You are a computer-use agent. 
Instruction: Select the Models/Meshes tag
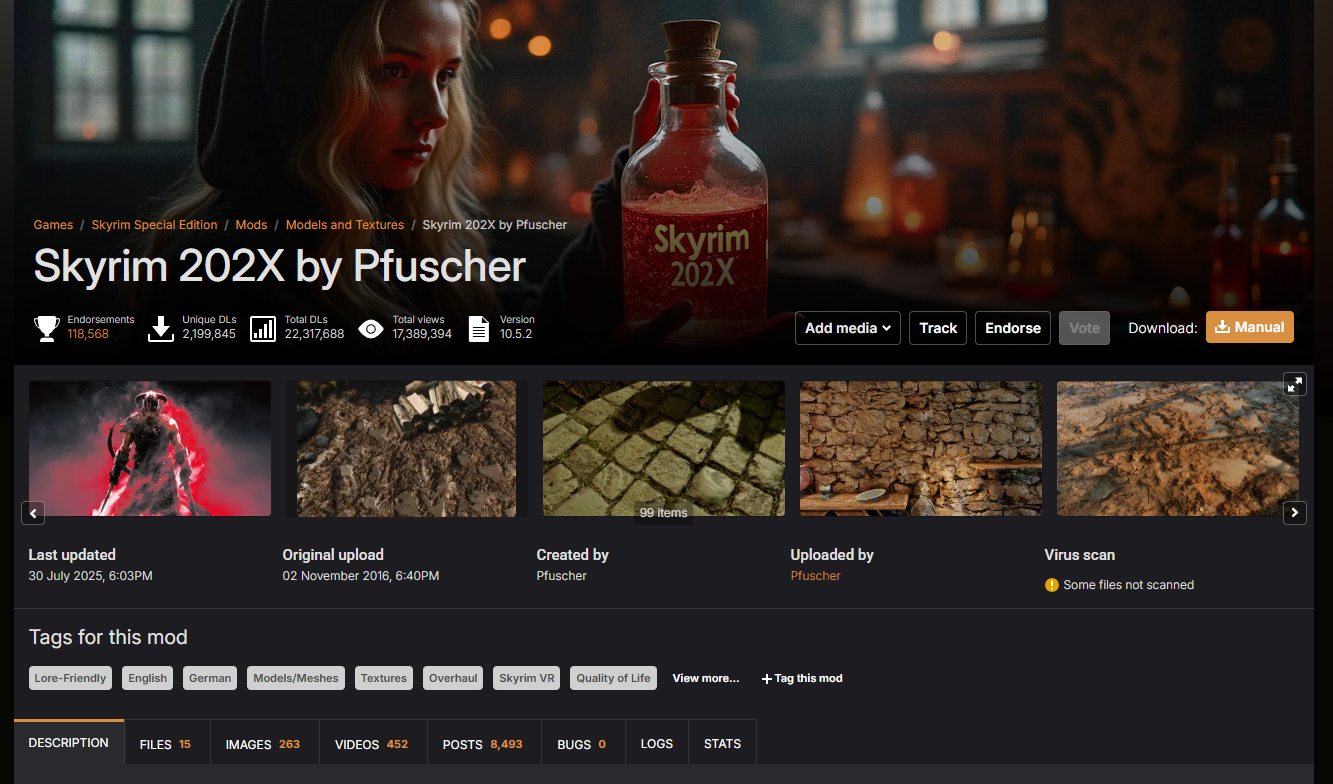tap(296, 678)
